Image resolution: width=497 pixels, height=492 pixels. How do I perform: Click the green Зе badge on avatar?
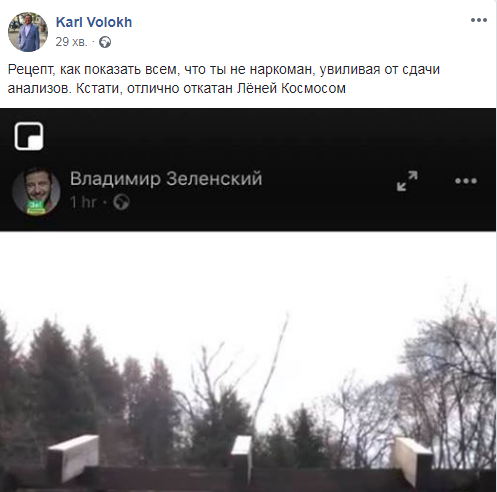tap(36, 207)
